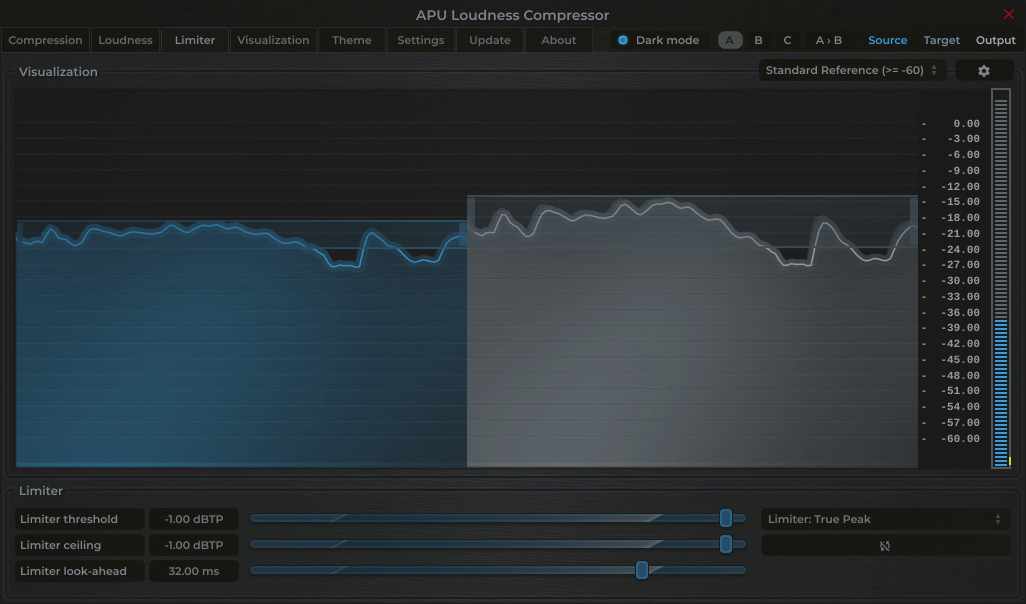
Task: Open the Loudness tab
Action: (125, 40)
